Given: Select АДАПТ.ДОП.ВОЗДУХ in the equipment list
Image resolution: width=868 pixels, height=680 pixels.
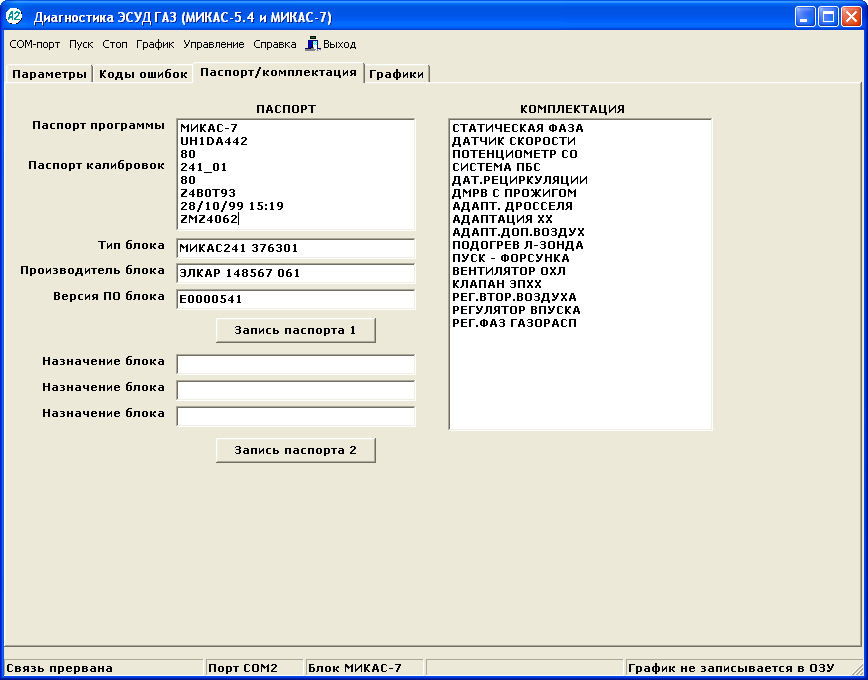Looking at the screenshot, I should point(518,232).
